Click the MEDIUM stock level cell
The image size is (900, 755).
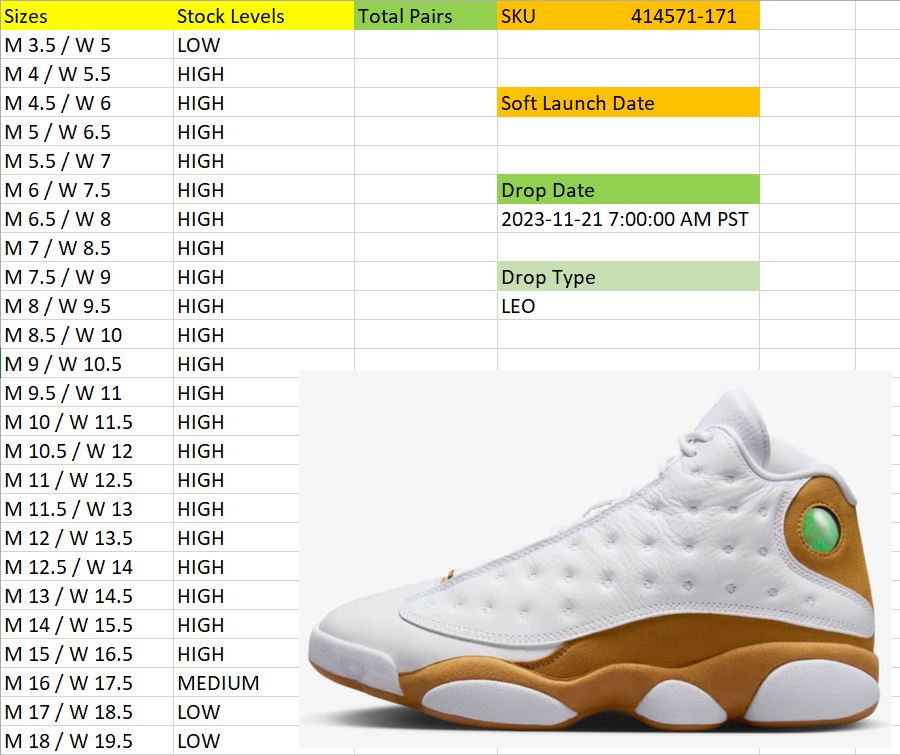(236, 683)
